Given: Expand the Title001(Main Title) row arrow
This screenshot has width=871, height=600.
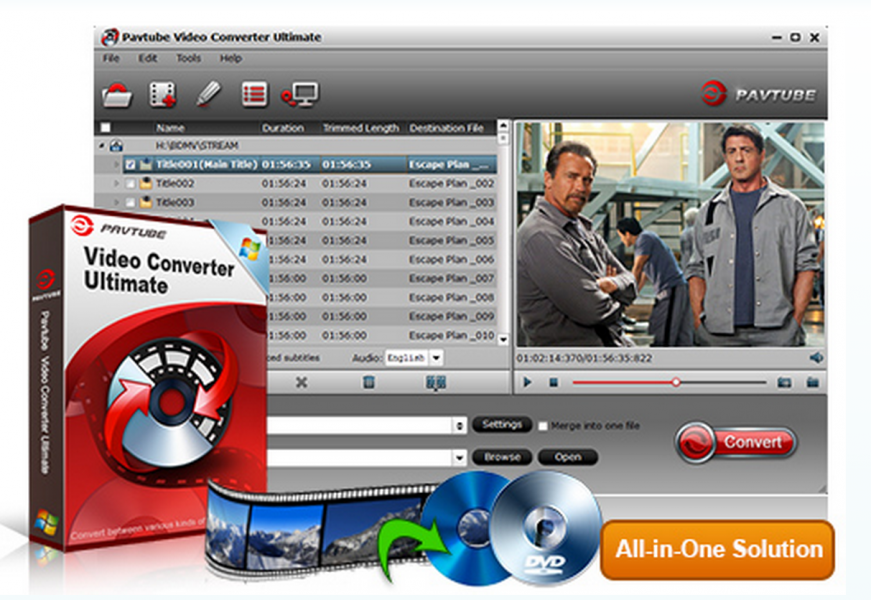Looking at the screenshot, I should coord(116,164).
